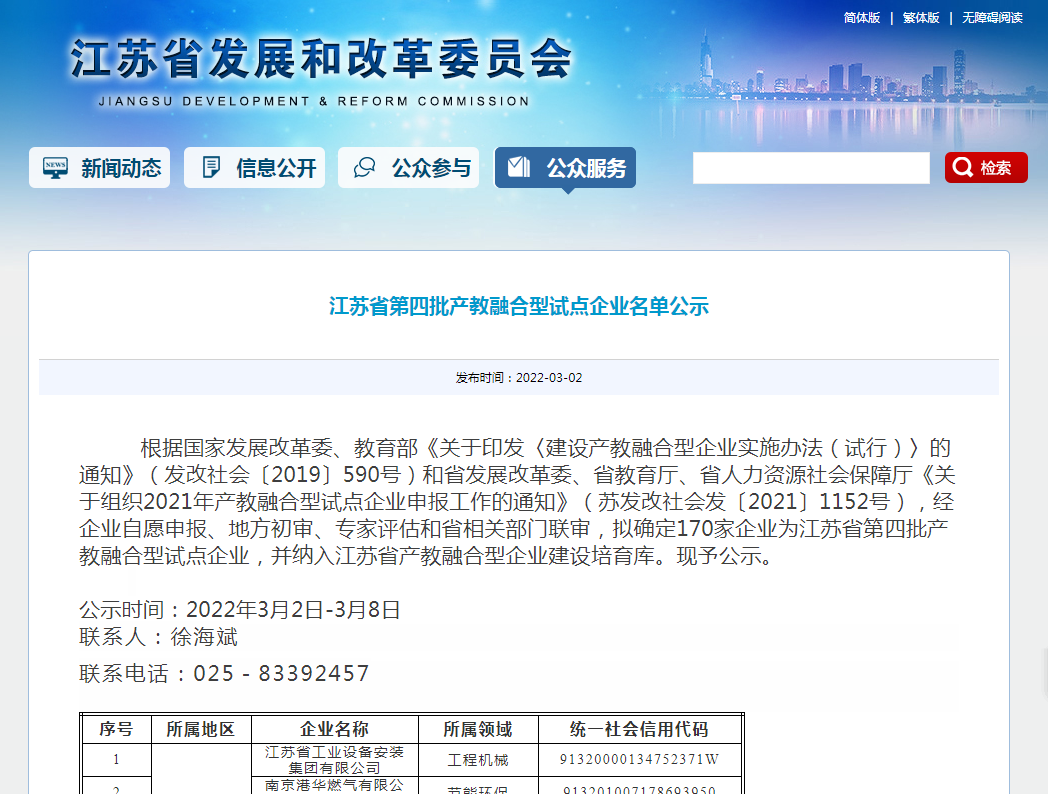Click the credit code 91320000134752371W

point(640,759)
